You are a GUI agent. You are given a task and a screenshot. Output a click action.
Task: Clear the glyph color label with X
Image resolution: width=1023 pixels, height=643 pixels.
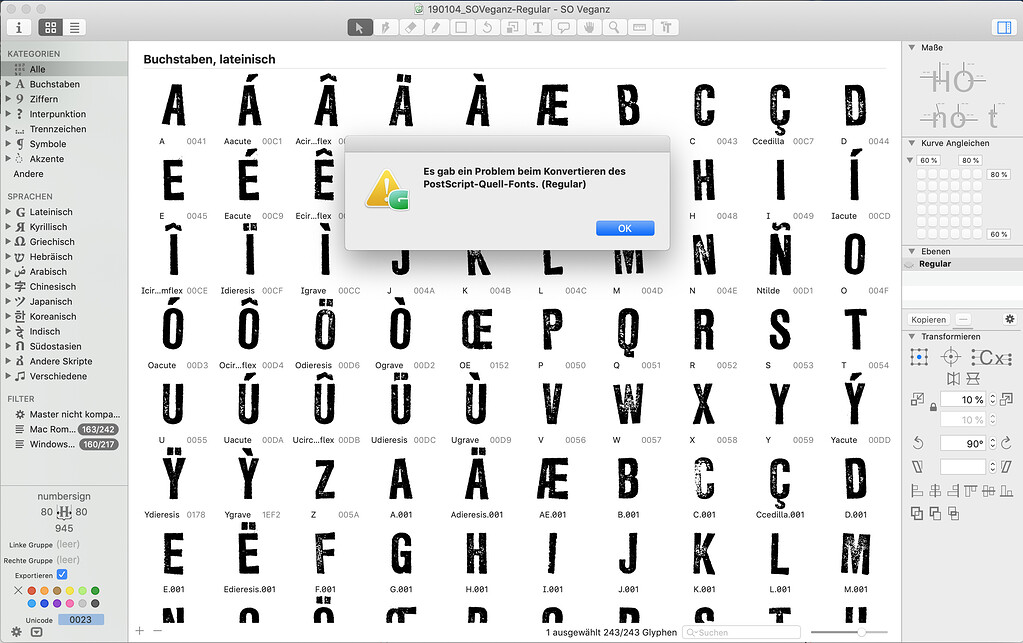(18, 591)
